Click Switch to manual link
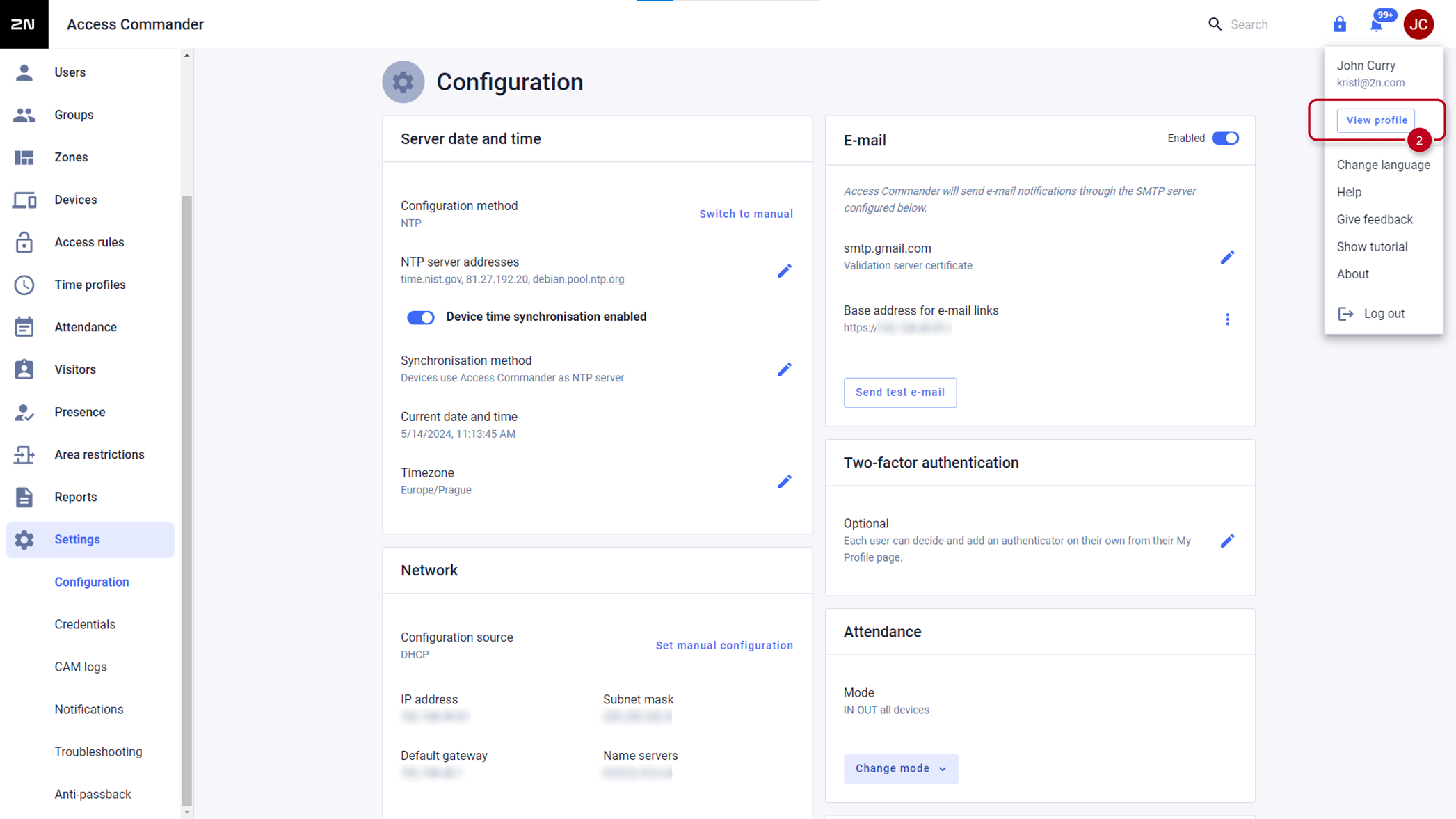Viewport: 1456px width, 819px height. click(746, 214)
